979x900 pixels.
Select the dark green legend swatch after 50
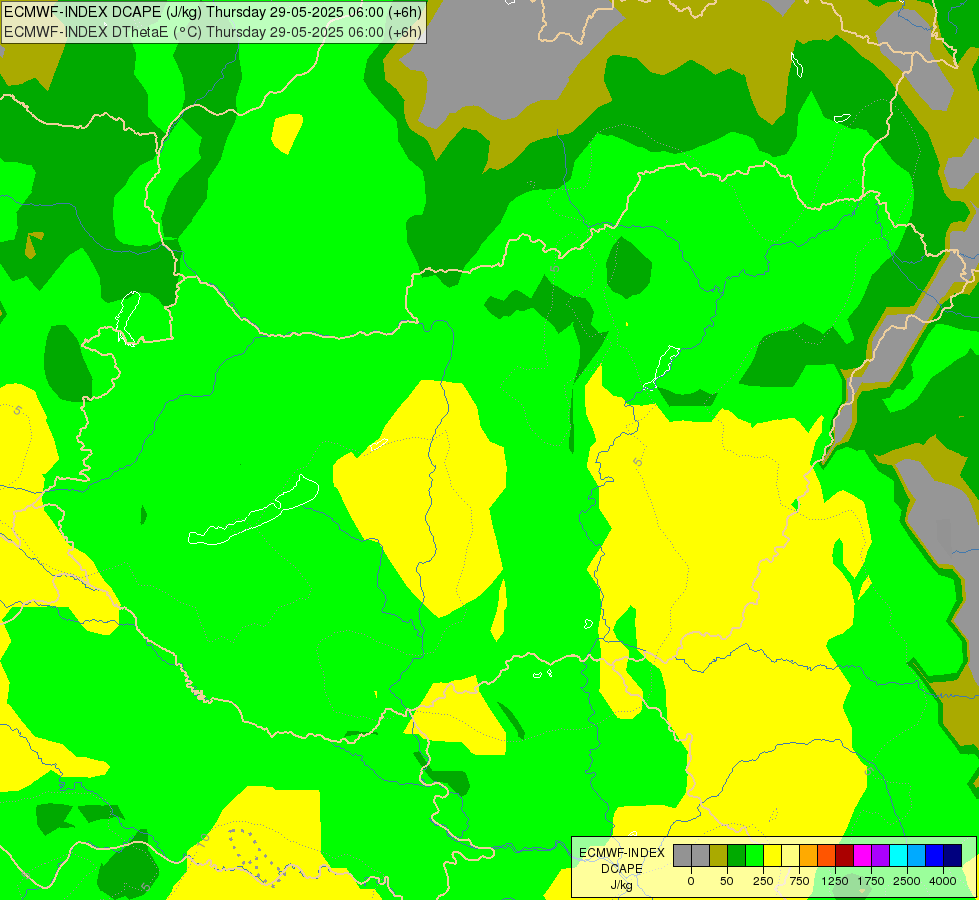[x=736, y=855]
